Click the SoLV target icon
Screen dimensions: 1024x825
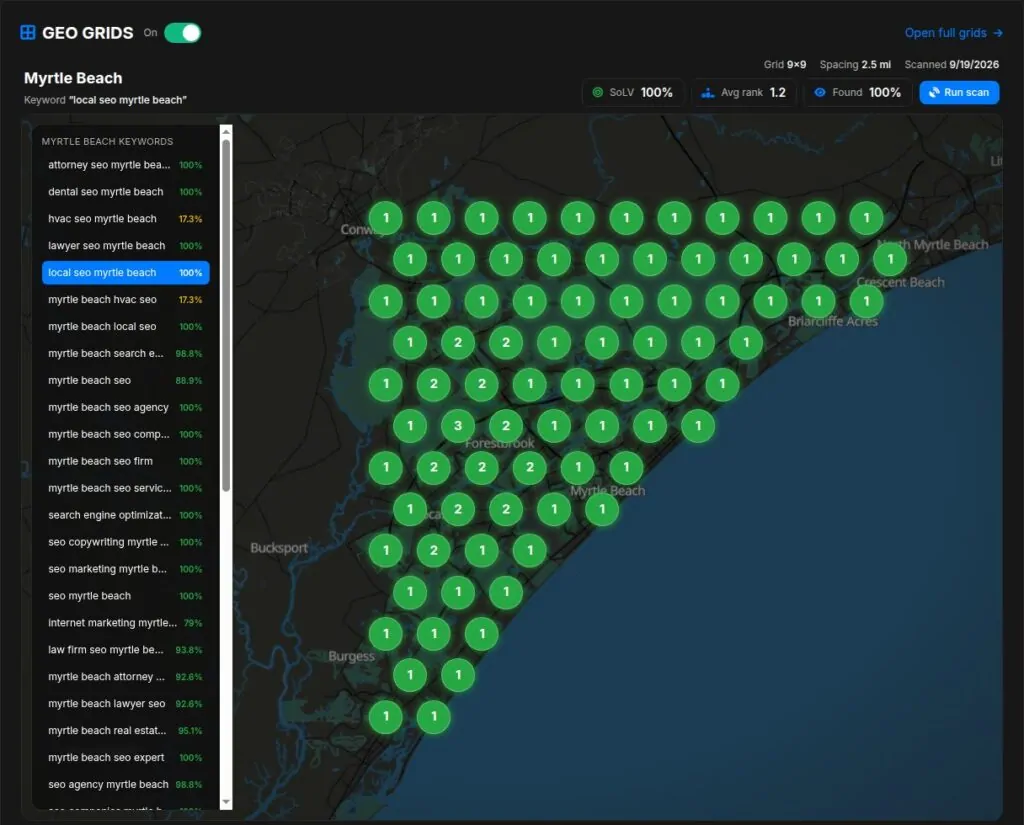coord(597,92)
